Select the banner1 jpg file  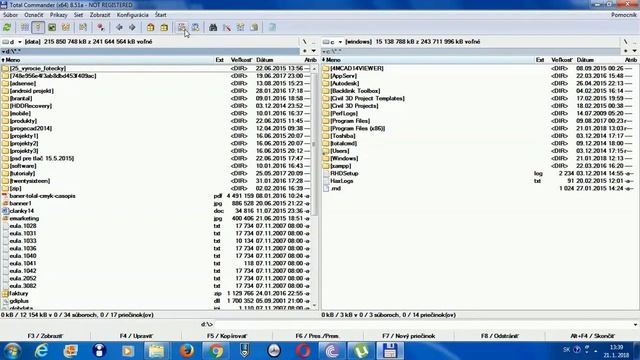pos(20,203)
